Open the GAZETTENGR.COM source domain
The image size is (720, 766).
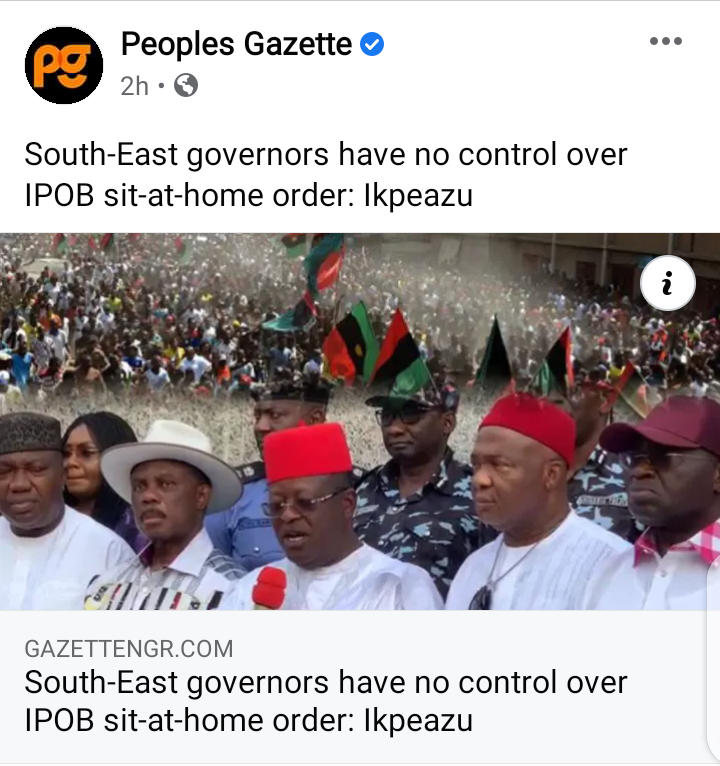point(129,649)
